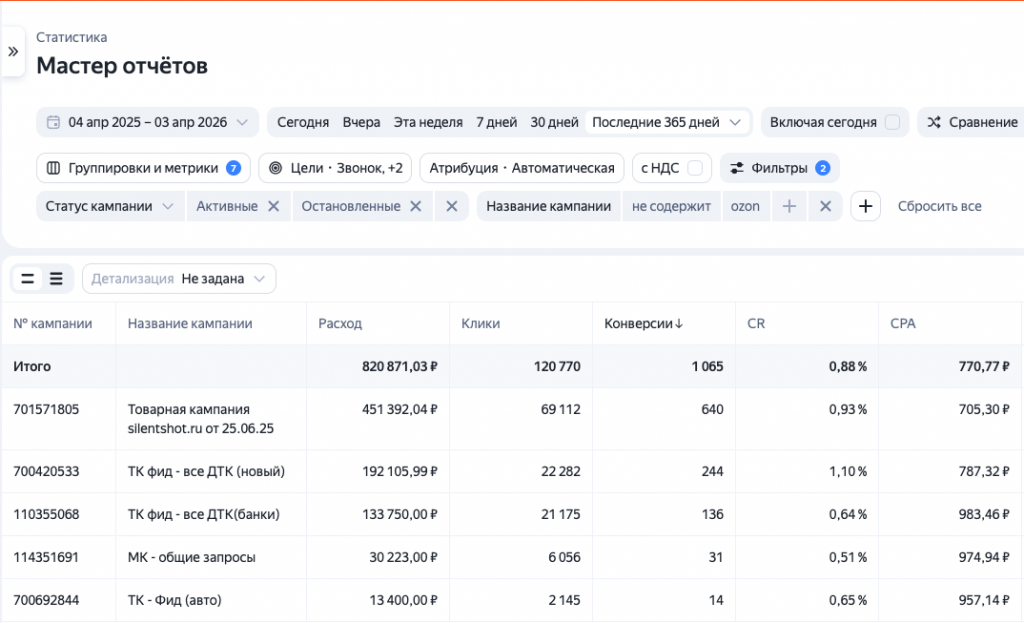Click the plus button to add a new filter
Viewport: 1024px width, 623px height.
tap(864, 206)
